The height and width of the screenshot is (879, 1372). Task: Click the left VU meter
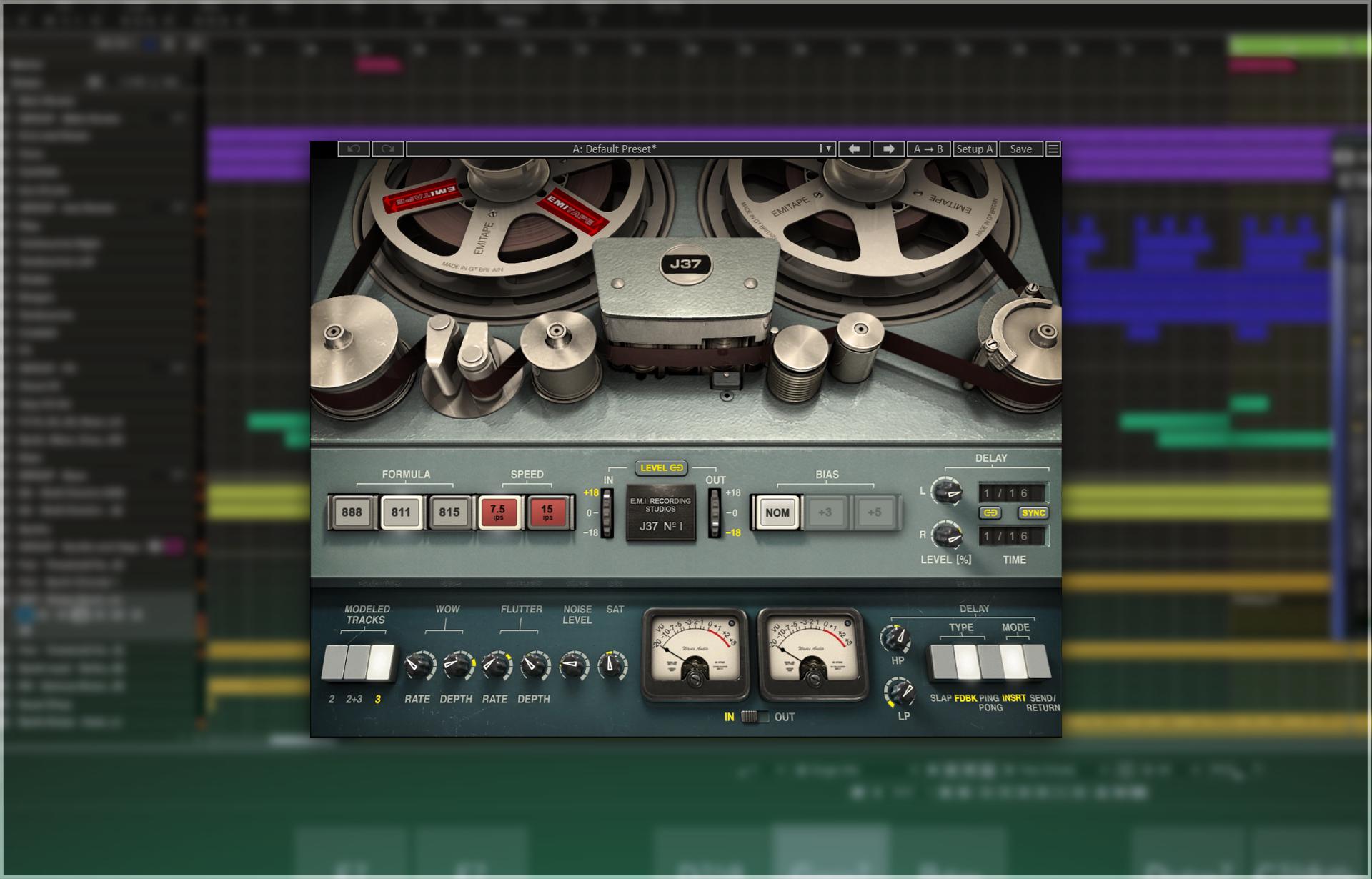694,655
